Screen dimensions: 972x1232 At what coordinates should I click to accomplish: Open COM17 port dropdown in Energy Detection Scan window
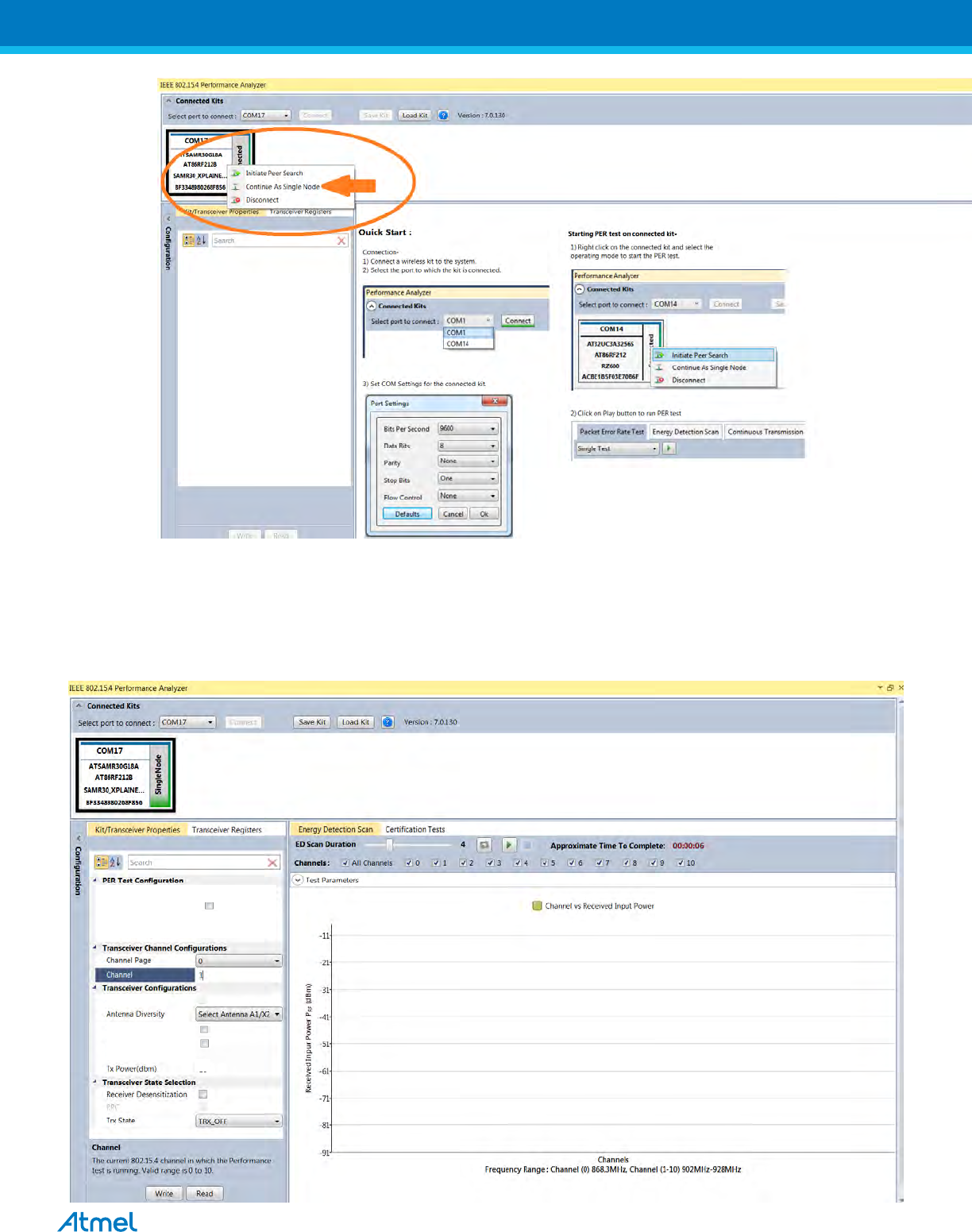coord(187,722)
